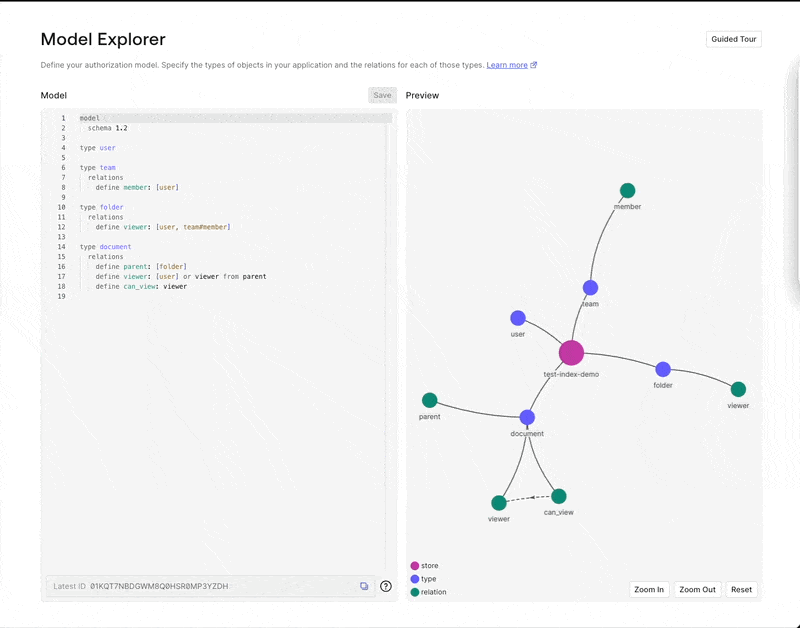Click the Preview panel label
Viewport: 800px width, 628px height.
[422, 95]
